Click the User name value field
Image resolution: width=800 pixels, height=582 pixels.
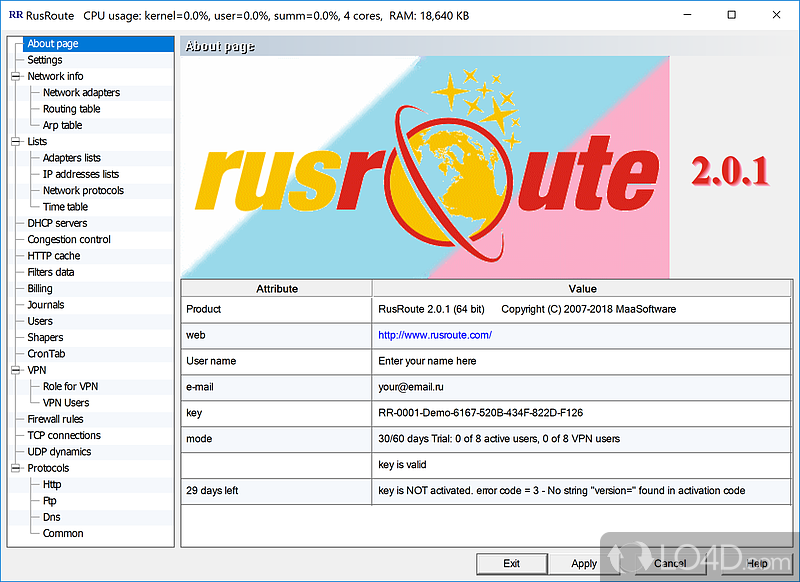coord(427,361)
